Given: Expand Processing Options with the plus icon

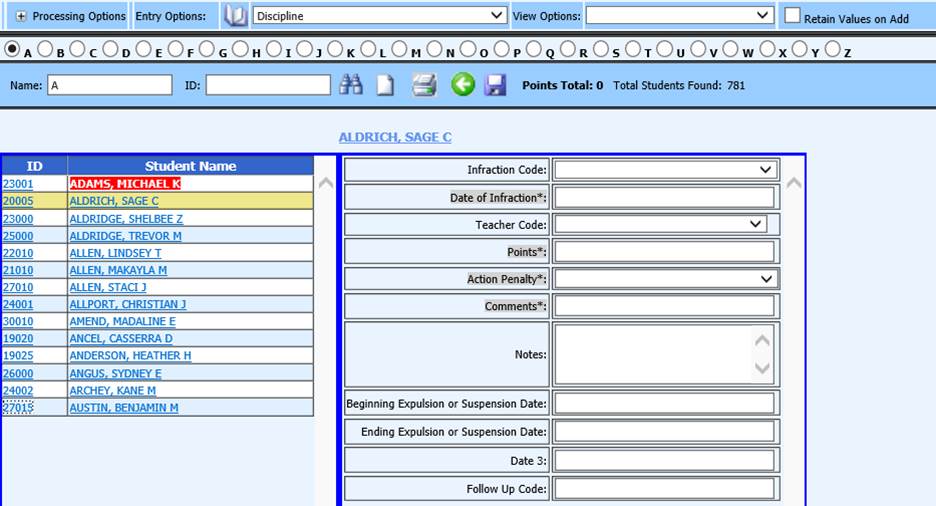Looking at the screenshot, I should (21, 17).
